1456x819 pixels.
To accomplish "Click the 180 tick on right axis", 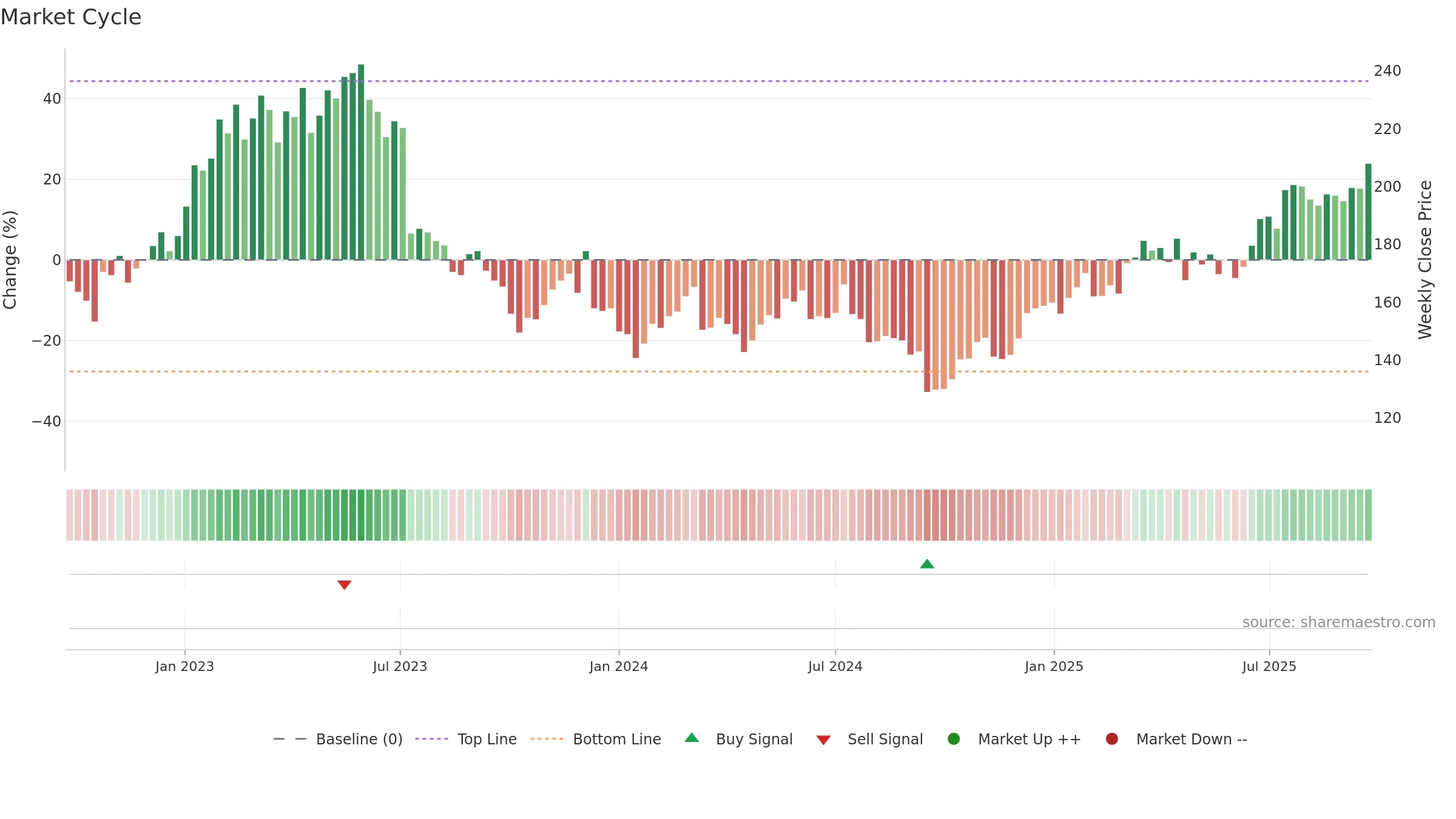I will click(x=1387, y=244).
